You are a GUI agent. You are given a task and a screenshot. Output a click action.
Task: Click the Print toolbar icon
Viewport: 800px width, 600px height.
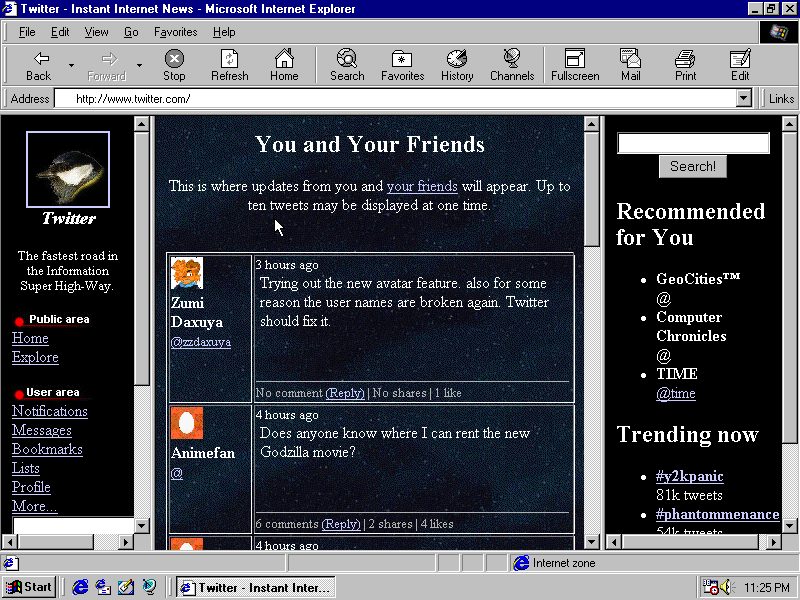coord(685,65)
